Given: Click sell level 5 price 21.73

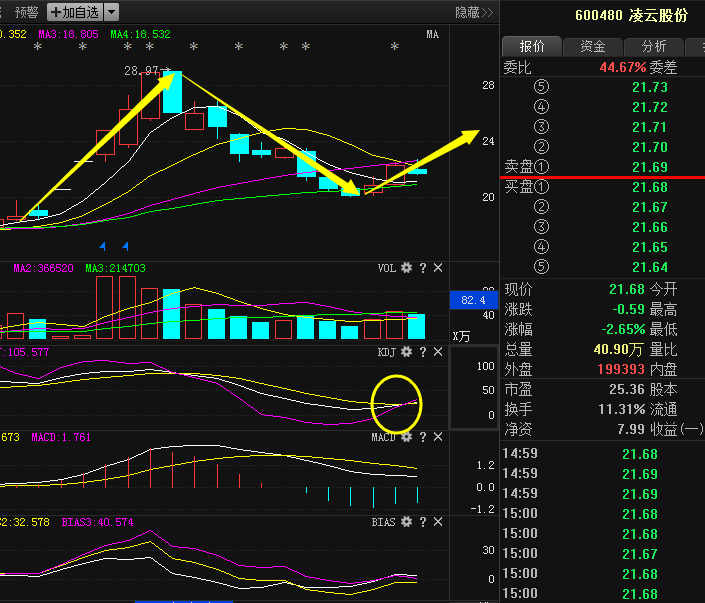Looking at the screenshot, I should tap(650, 87).
